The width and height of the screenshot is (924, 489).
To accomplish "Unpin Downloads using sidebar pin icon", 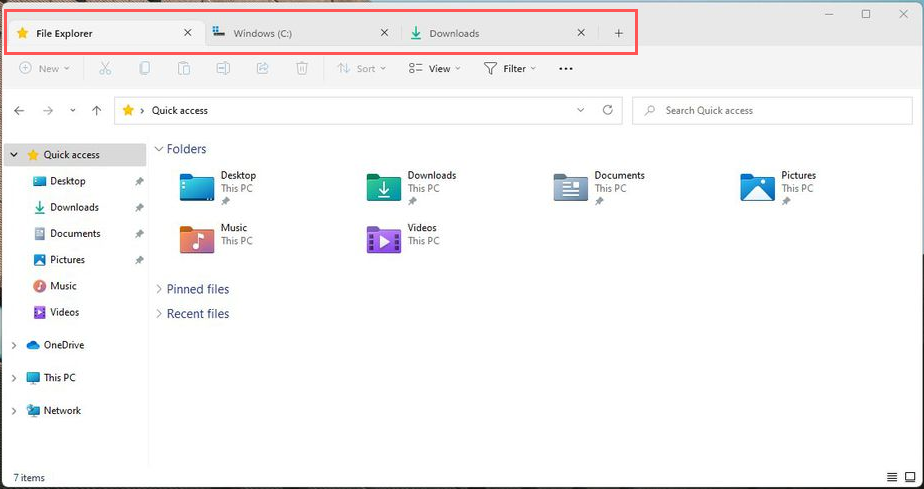I will pos(139,207).
